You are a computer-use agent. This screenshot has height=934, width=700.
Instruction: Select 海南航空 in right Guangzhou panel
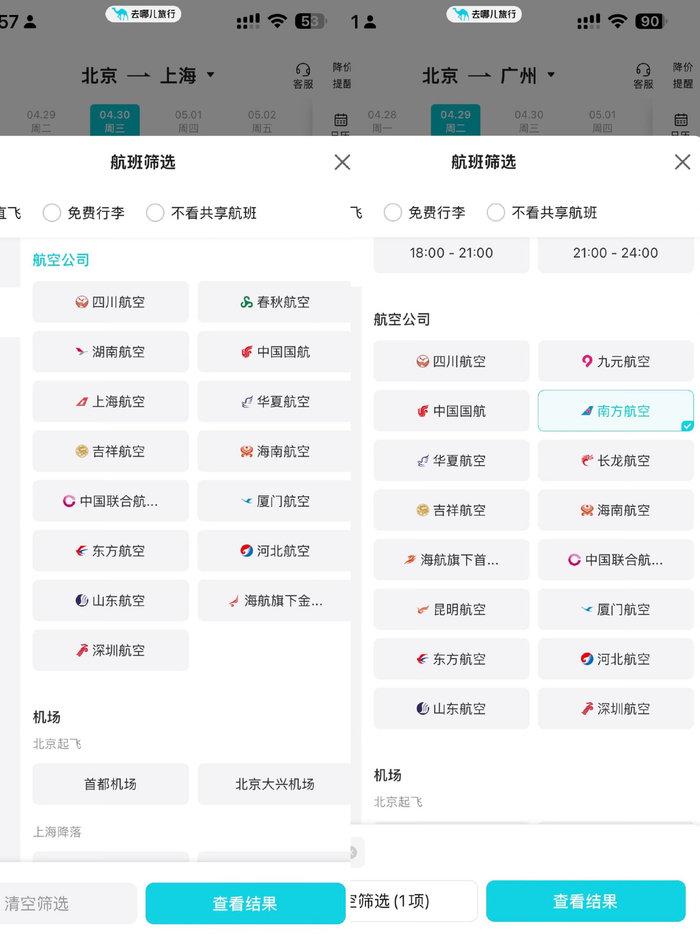click(x=615, y=510)
